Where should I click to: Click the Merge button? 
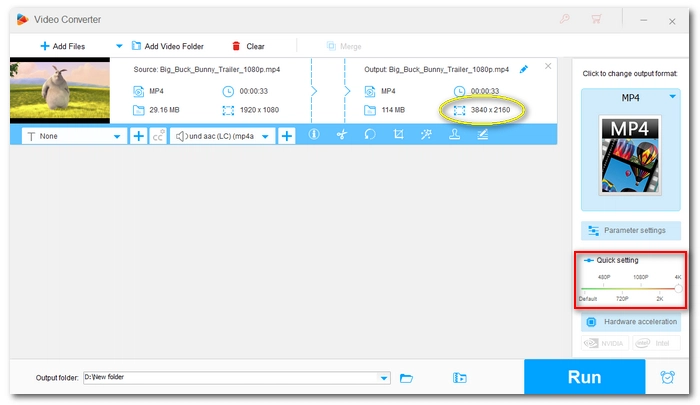[344, 46]
